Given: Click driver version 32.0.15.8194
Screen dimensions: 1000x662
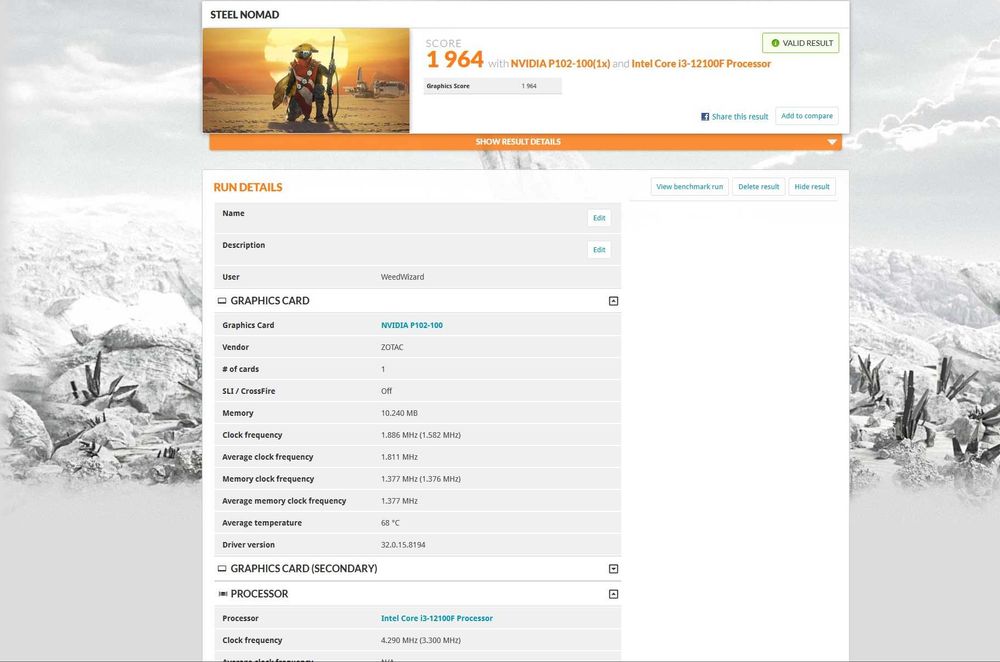Looking at the screenshot, I should pos(403,545).
